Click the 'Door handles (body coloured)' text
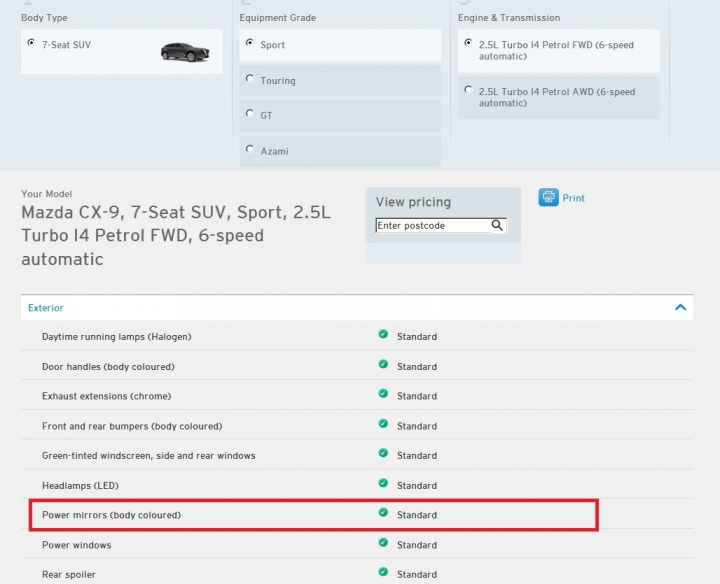Viewport: 720px width, 584px height. click(108, 367)
